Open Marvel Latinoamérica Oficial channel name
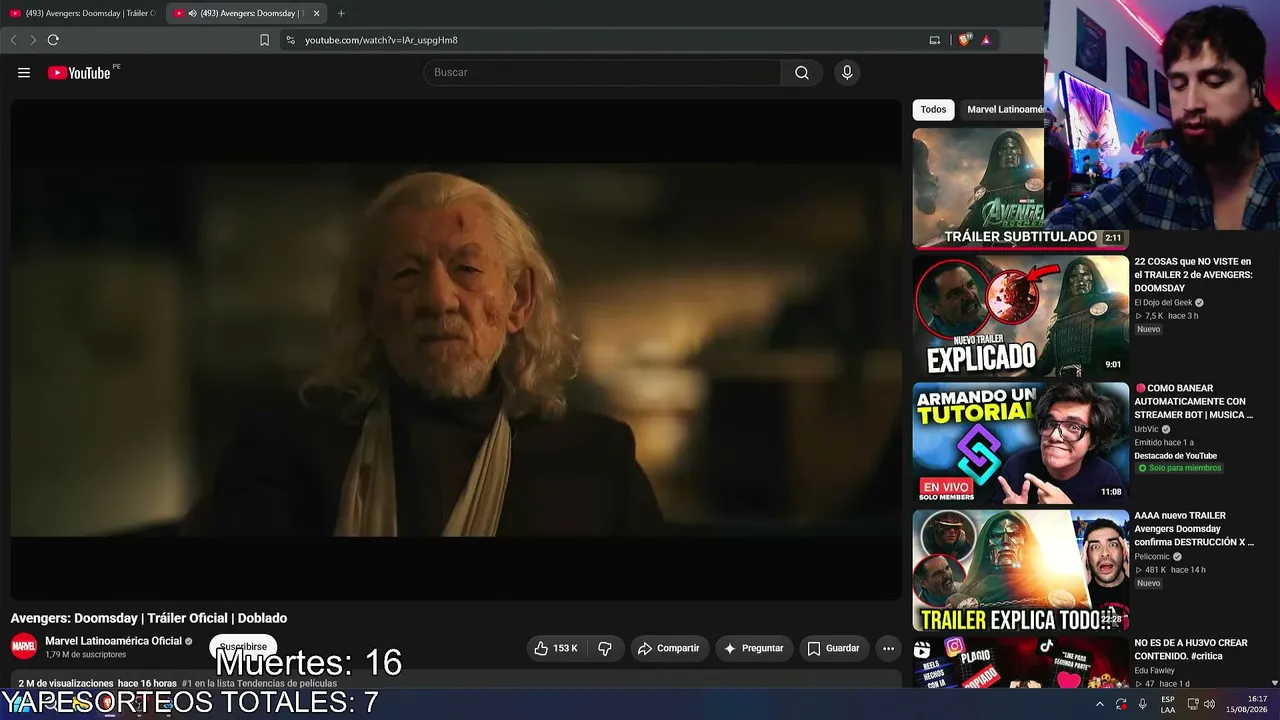This screenshot has height=720, width=1280. pyautogui.click(x=113, y=641)
